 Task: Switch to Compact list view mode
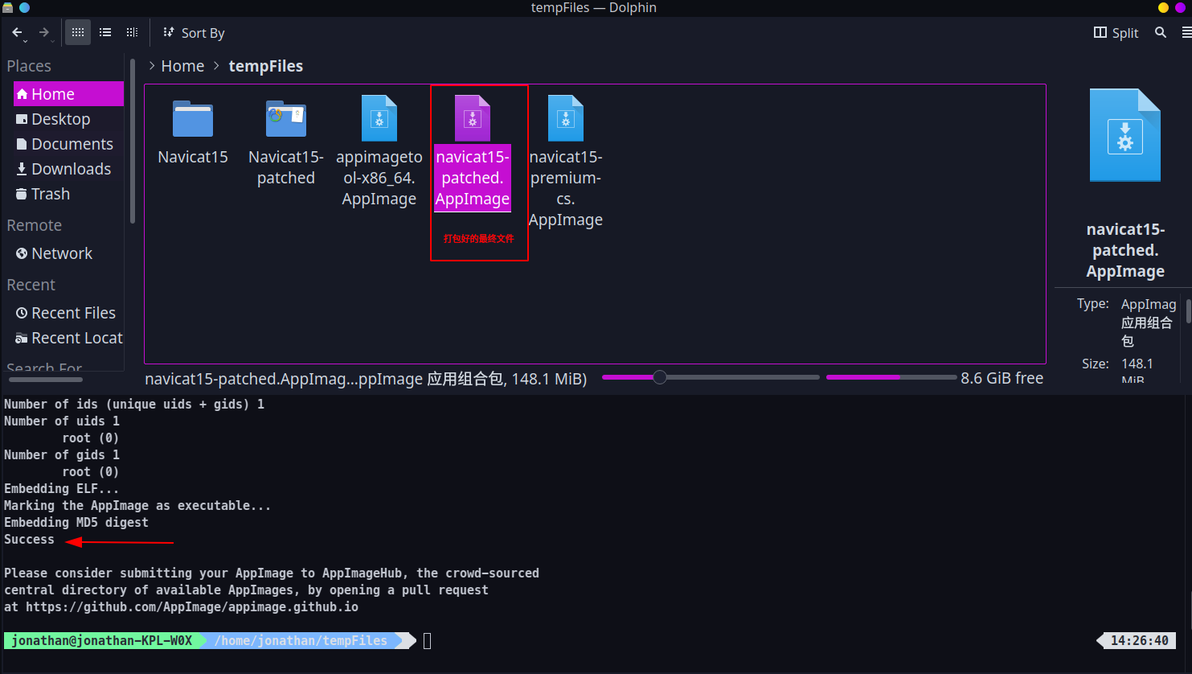(105, 33)
